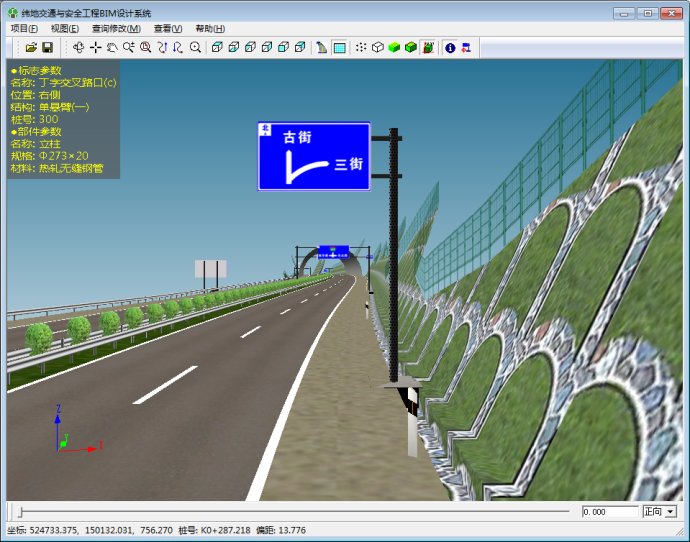Open the 查询修改(M) menu
The width and height of the screenshot is (690, 542).
pos(116,29)
